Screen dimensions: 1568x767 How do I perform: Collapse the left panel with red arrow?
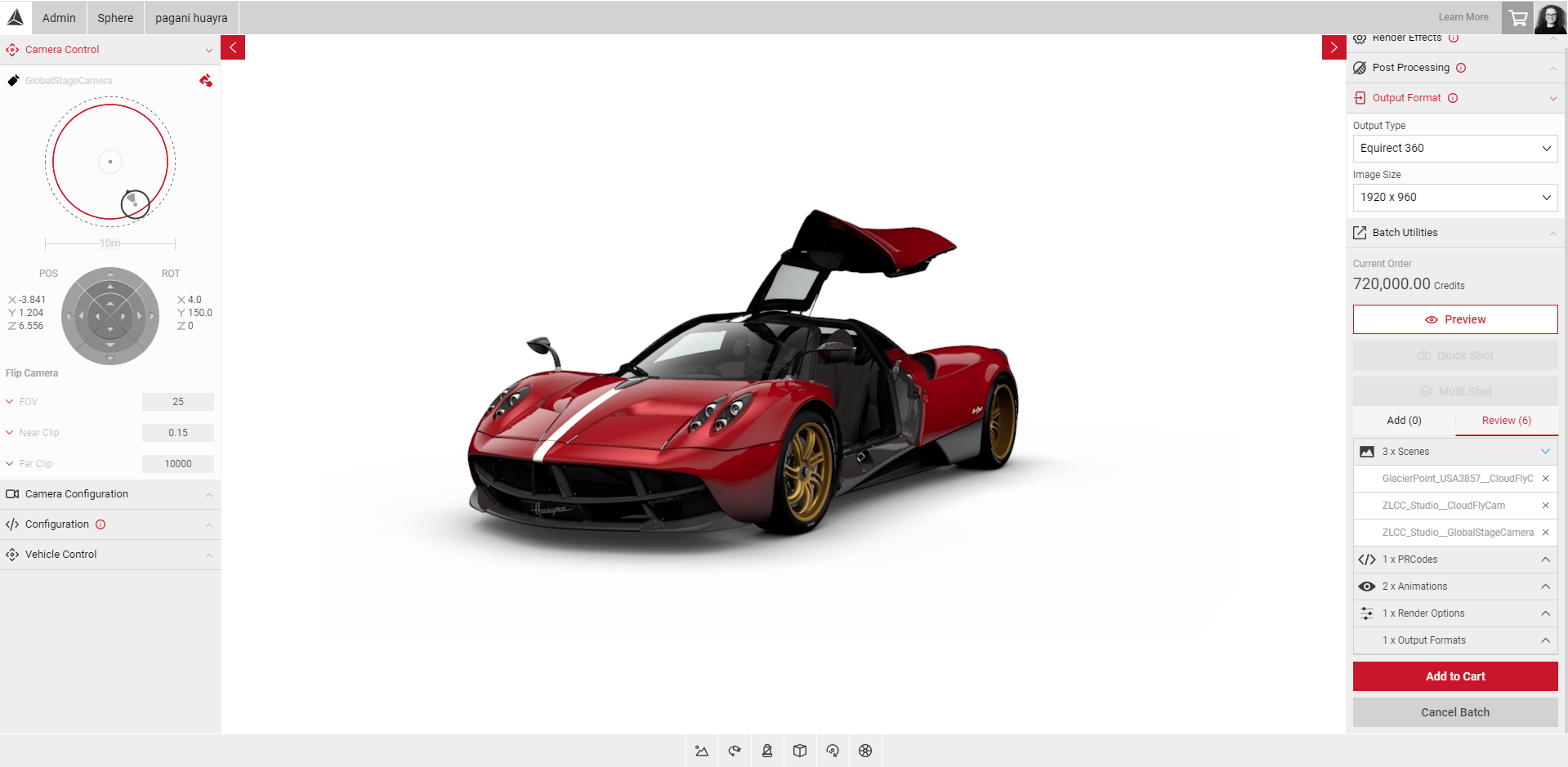[x=233, y=47]
